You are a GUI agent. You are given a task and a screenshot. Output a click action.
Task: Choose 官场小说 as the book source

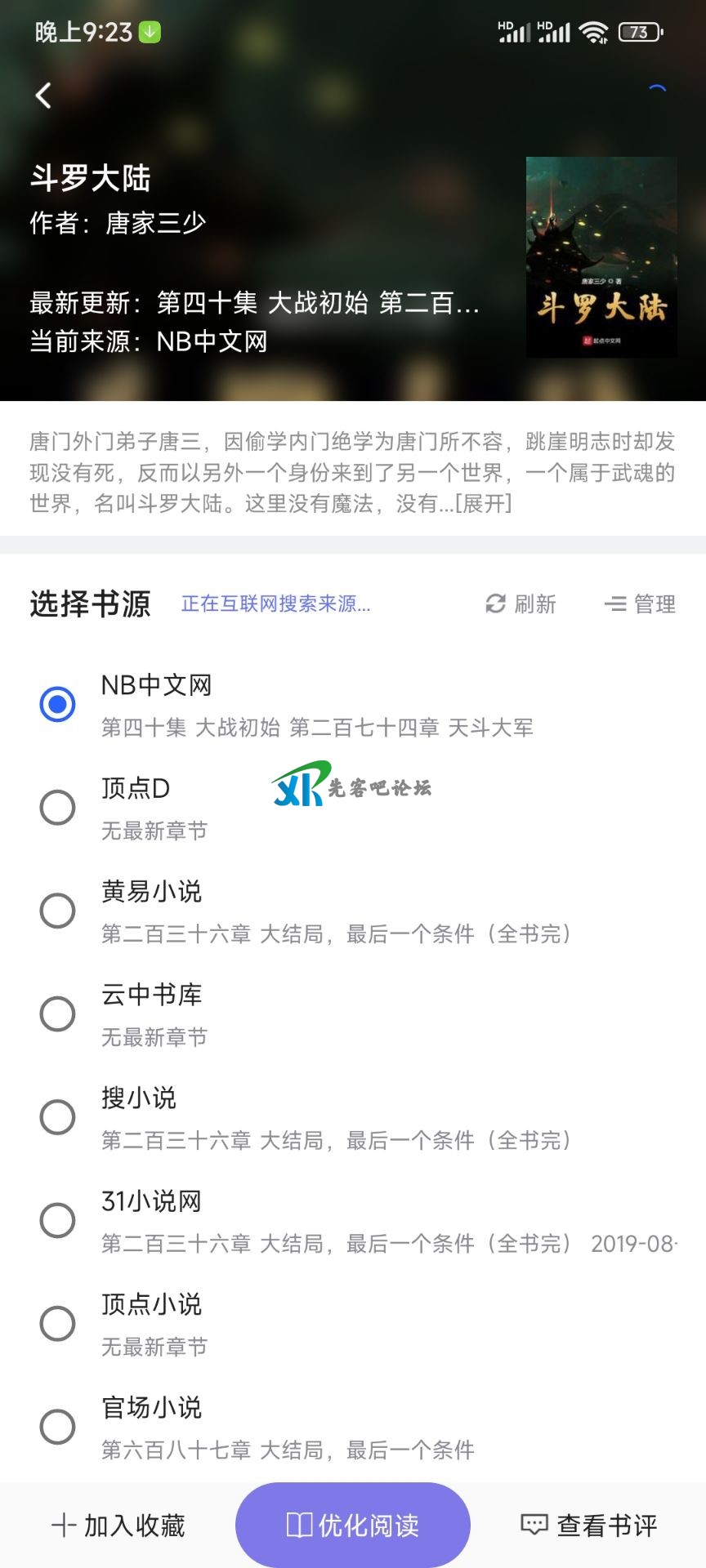57,1428
